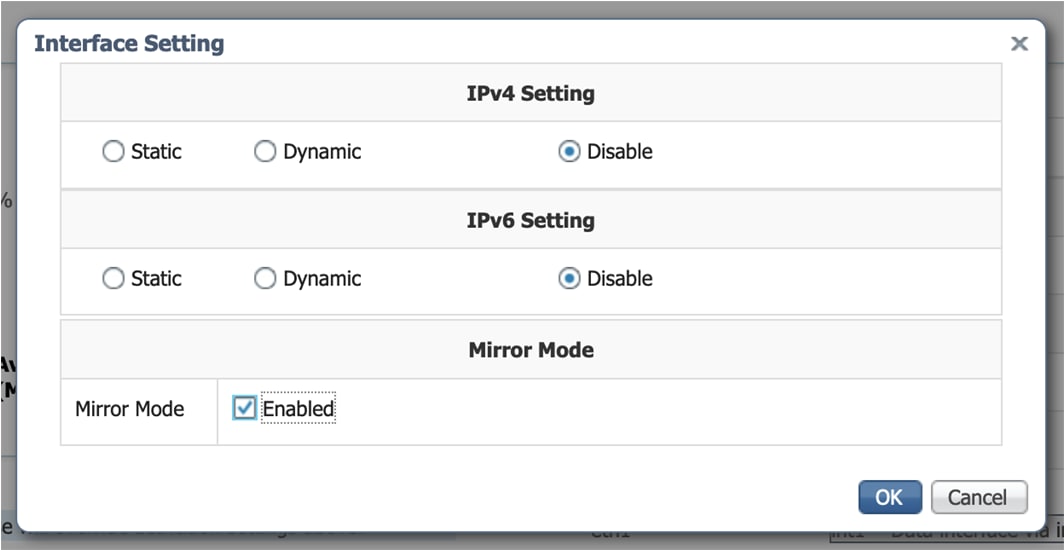Click the Mirror Mode row label cell
This screenshot has width=1064, height=550.
pos(130,409)
